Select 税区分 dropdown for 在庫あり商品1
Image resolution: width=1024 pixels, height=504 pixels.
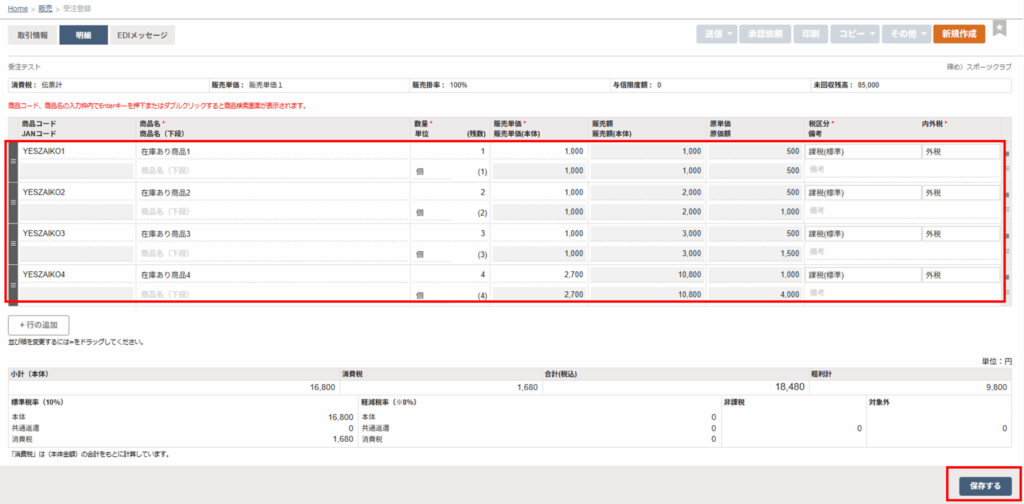[862, 152]
